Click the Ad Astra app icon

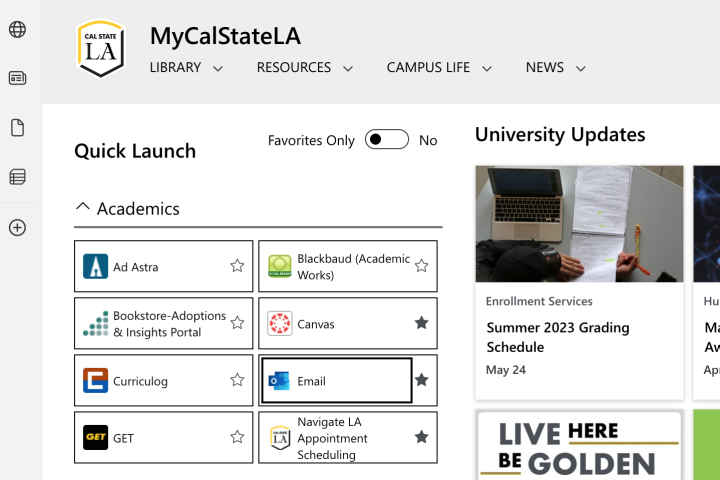96,266
